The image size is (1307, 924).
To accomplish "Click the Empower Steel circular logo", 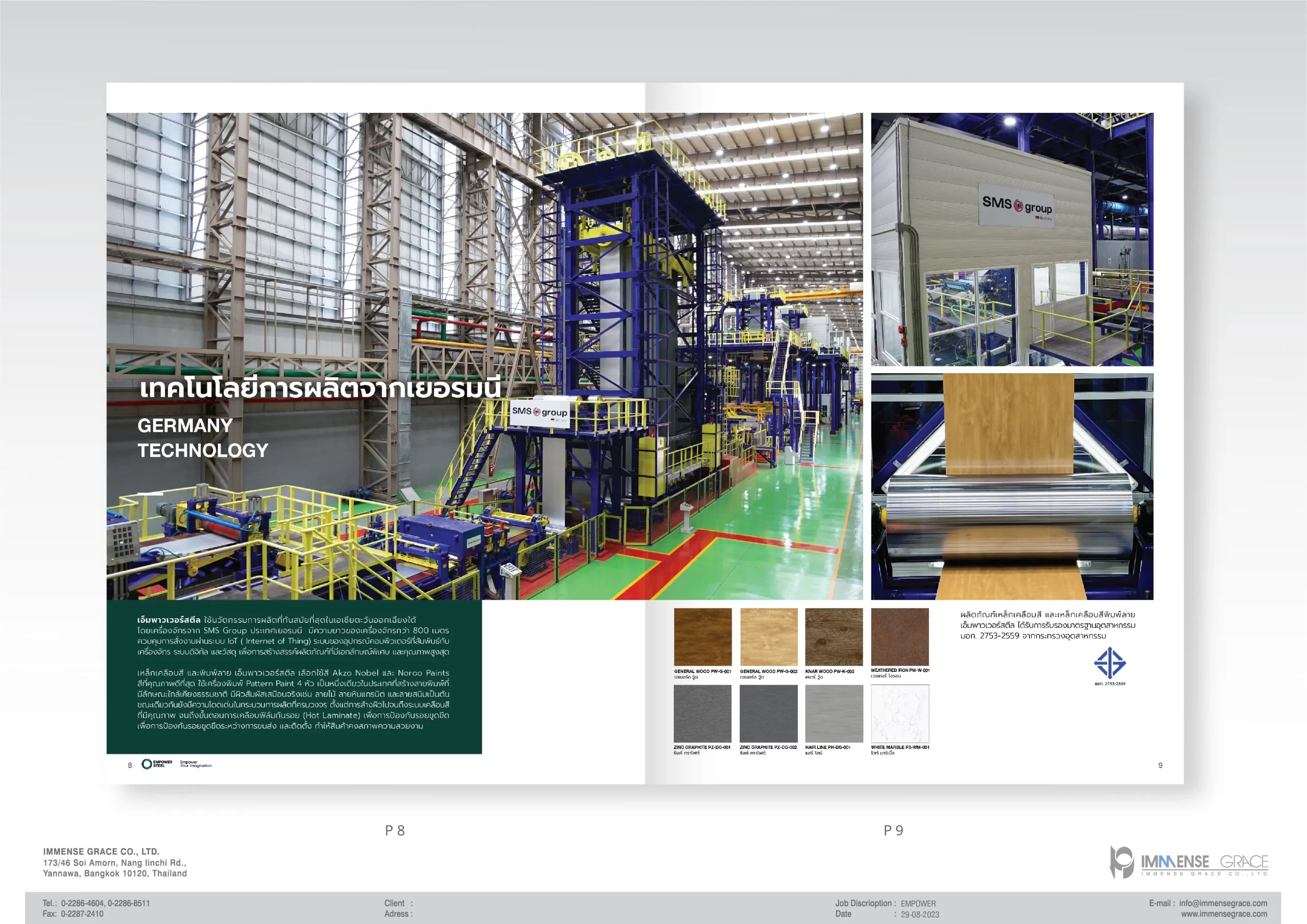I will tap(147, 764).
